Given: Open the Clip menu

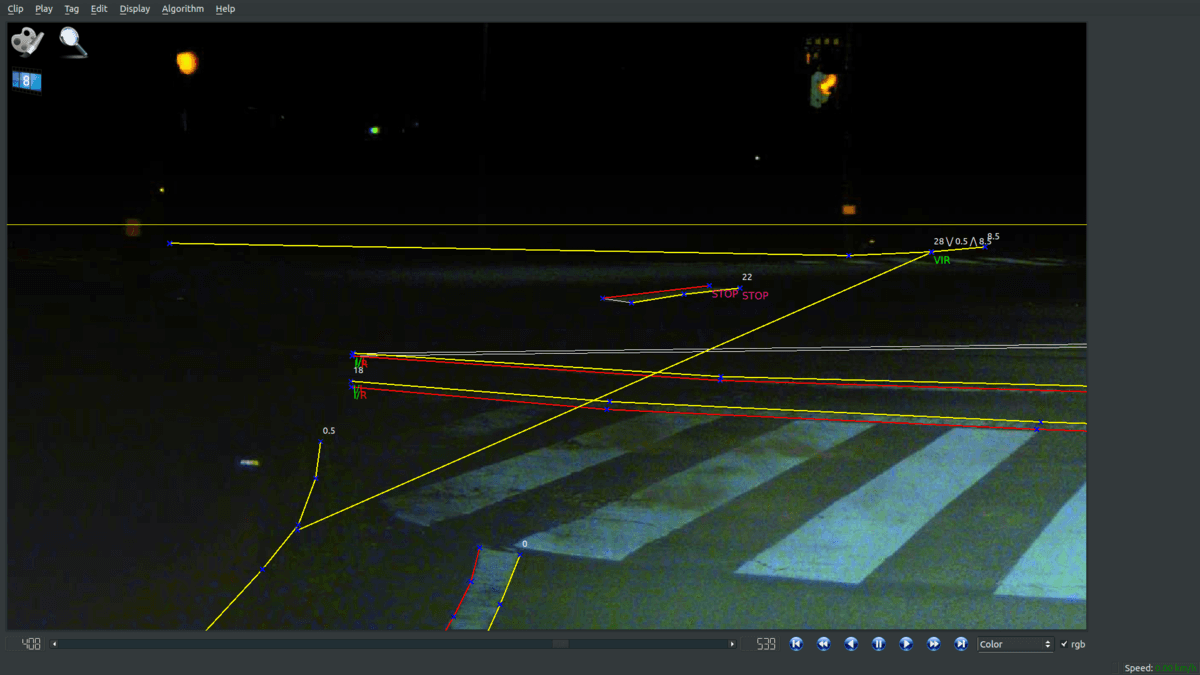Looking at the screenshot, I should (x=15, y=9).
